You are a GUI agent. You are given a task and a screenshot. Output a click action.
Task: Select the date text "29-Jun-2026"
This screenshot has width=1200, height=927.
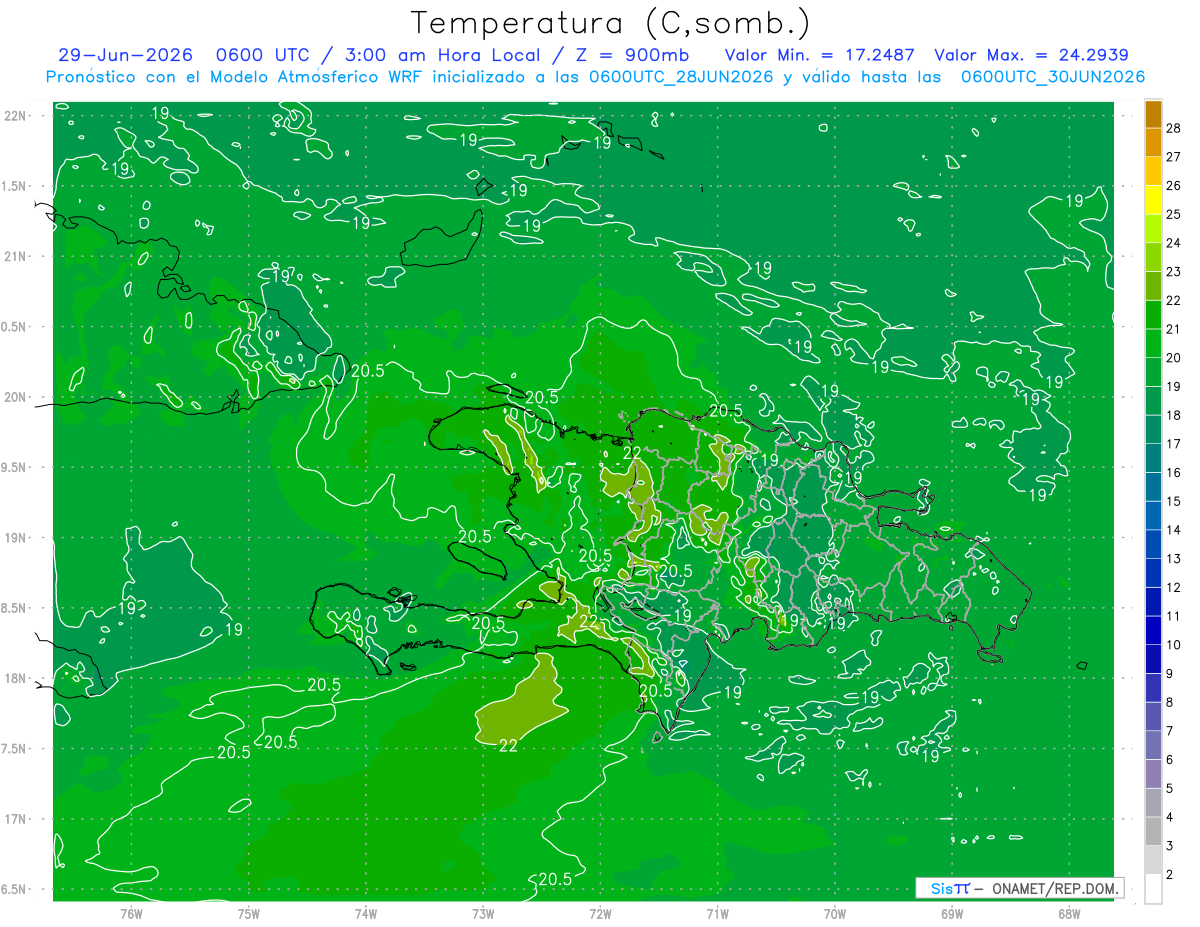[126, 55]
